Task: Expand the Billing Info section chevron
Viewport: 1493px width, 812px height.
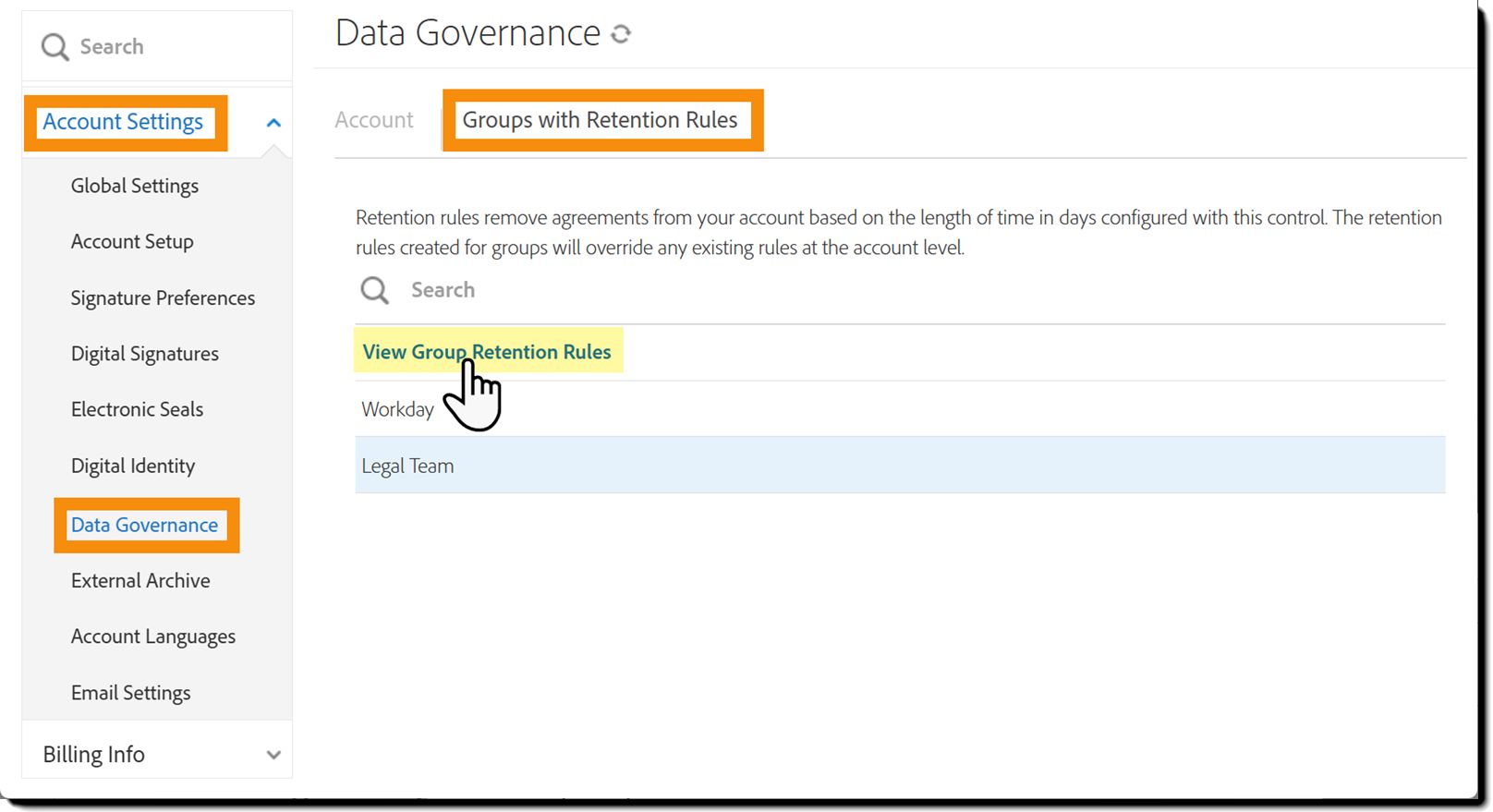Action: pos(273,755)
